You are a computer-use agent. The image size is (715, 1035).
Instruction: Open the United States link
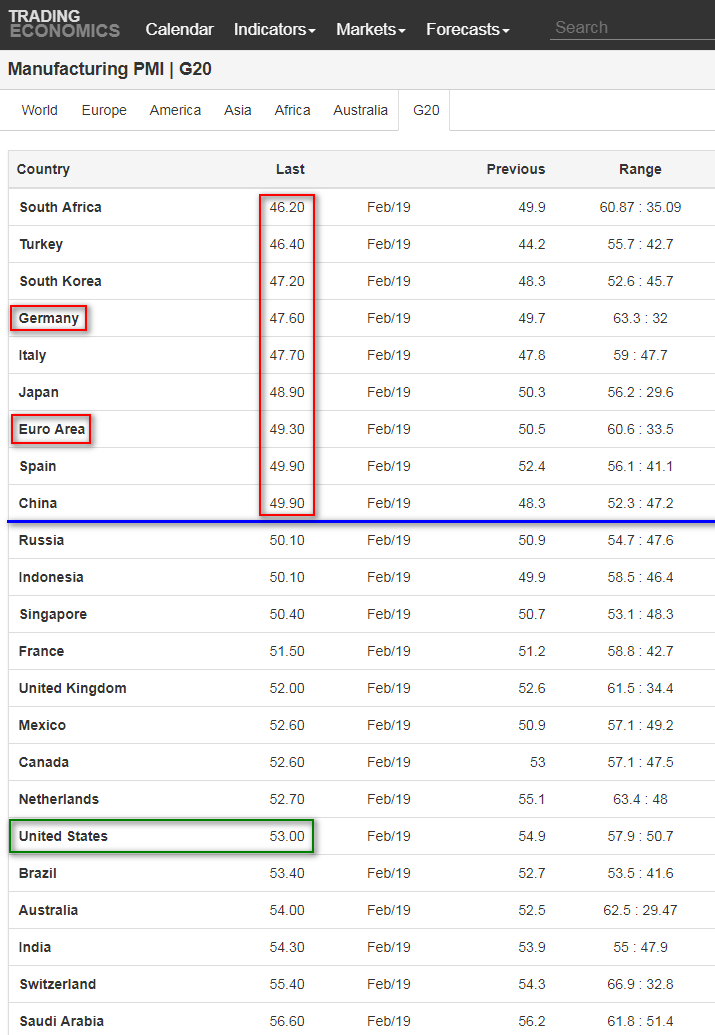[x=63, y=836]
